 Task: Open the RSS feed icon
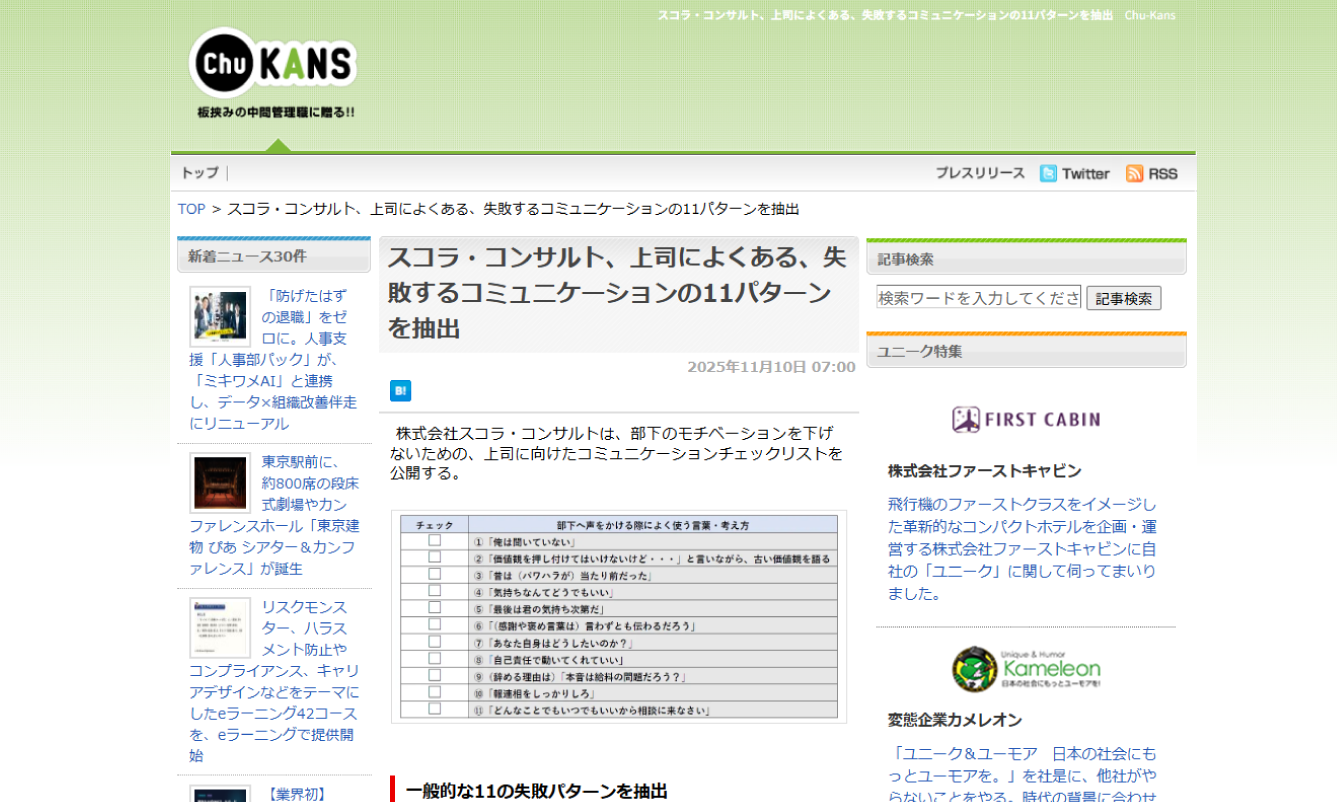pos(1134,173)
